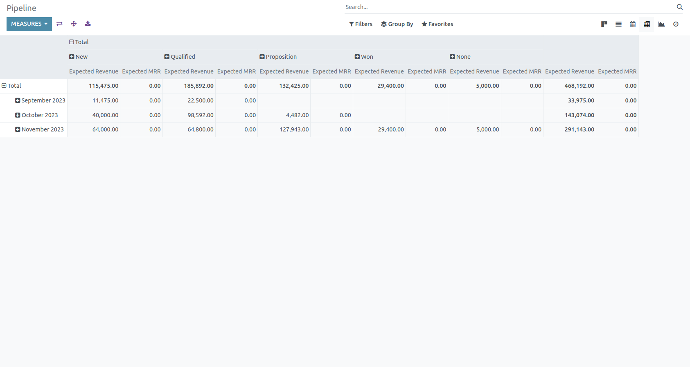Click November 2023 Proposition Expected Revenue cell
690x367 pixels.
click(x=284, y=129)
